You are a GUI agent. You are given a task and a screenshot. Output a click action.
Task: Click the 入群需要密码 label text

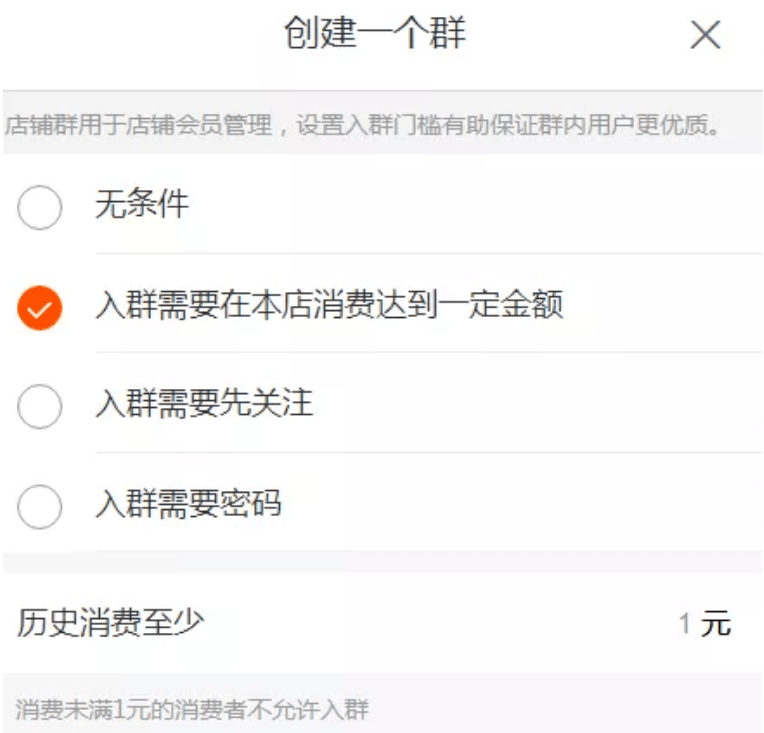tap(188, 502)
